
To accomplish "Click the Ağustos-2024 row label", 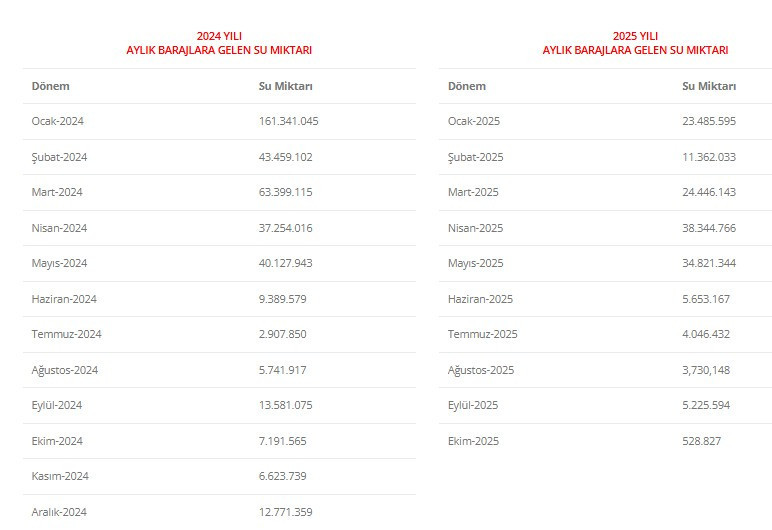I will click(65, 370).
